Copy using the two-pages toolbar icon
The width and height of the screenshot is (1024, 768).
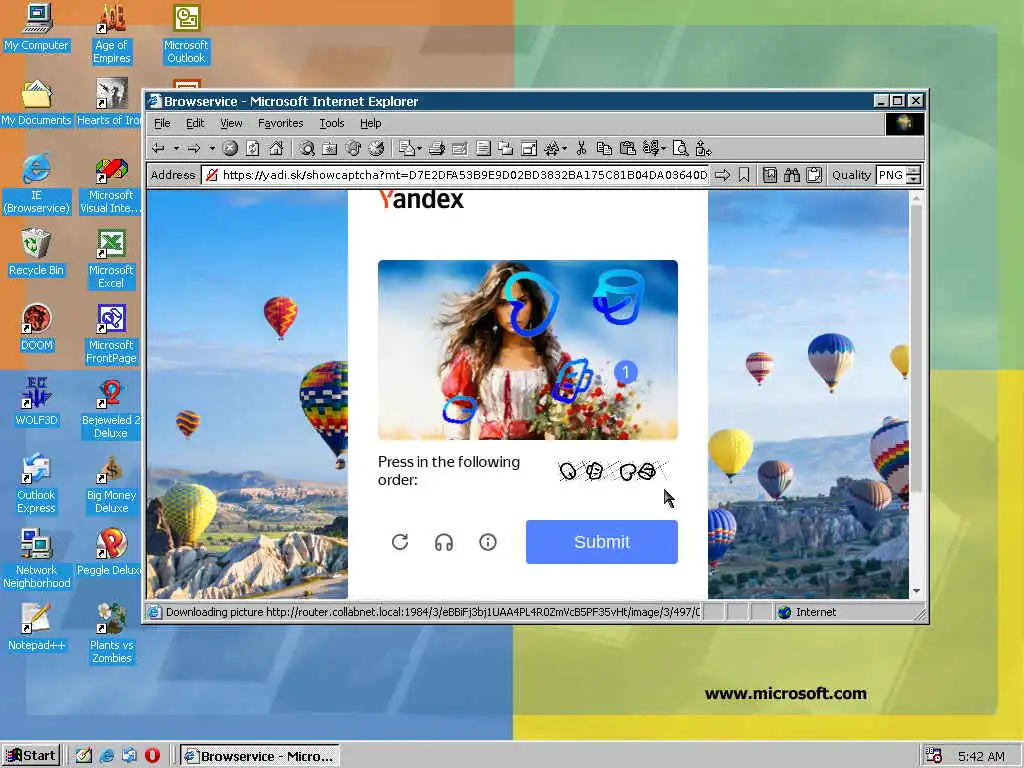(x=604, y=149)
